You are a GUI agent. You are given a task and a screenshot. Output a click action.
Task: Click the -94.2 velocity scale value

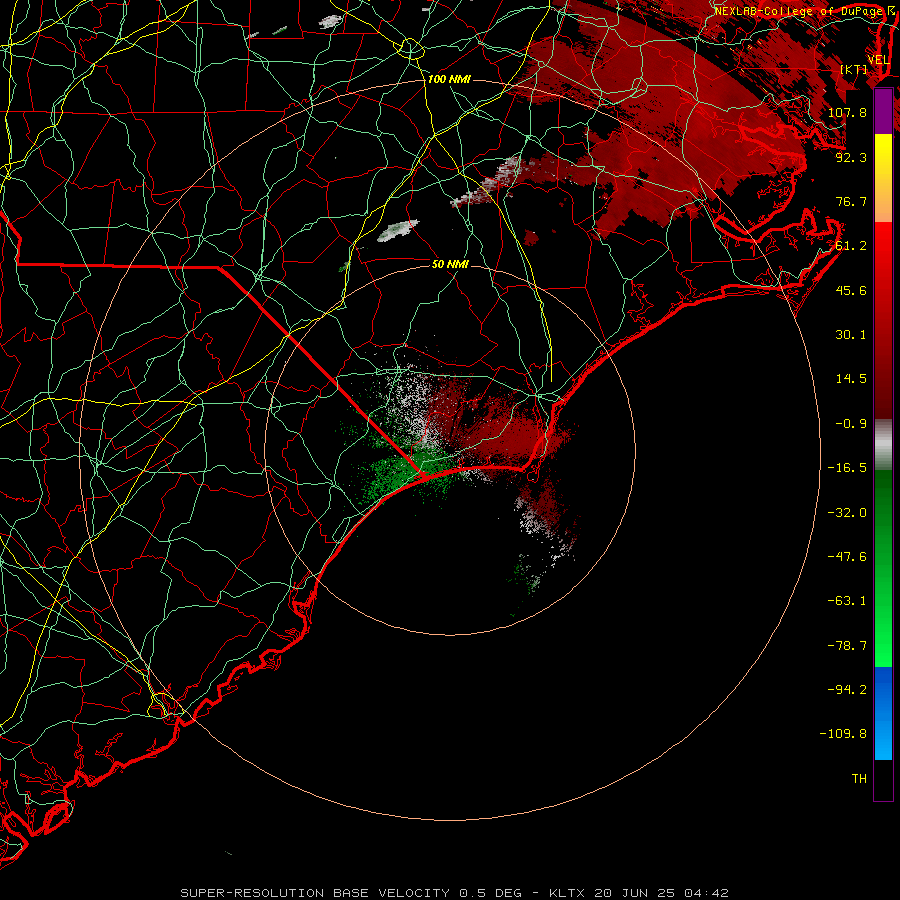pos(847,690)
